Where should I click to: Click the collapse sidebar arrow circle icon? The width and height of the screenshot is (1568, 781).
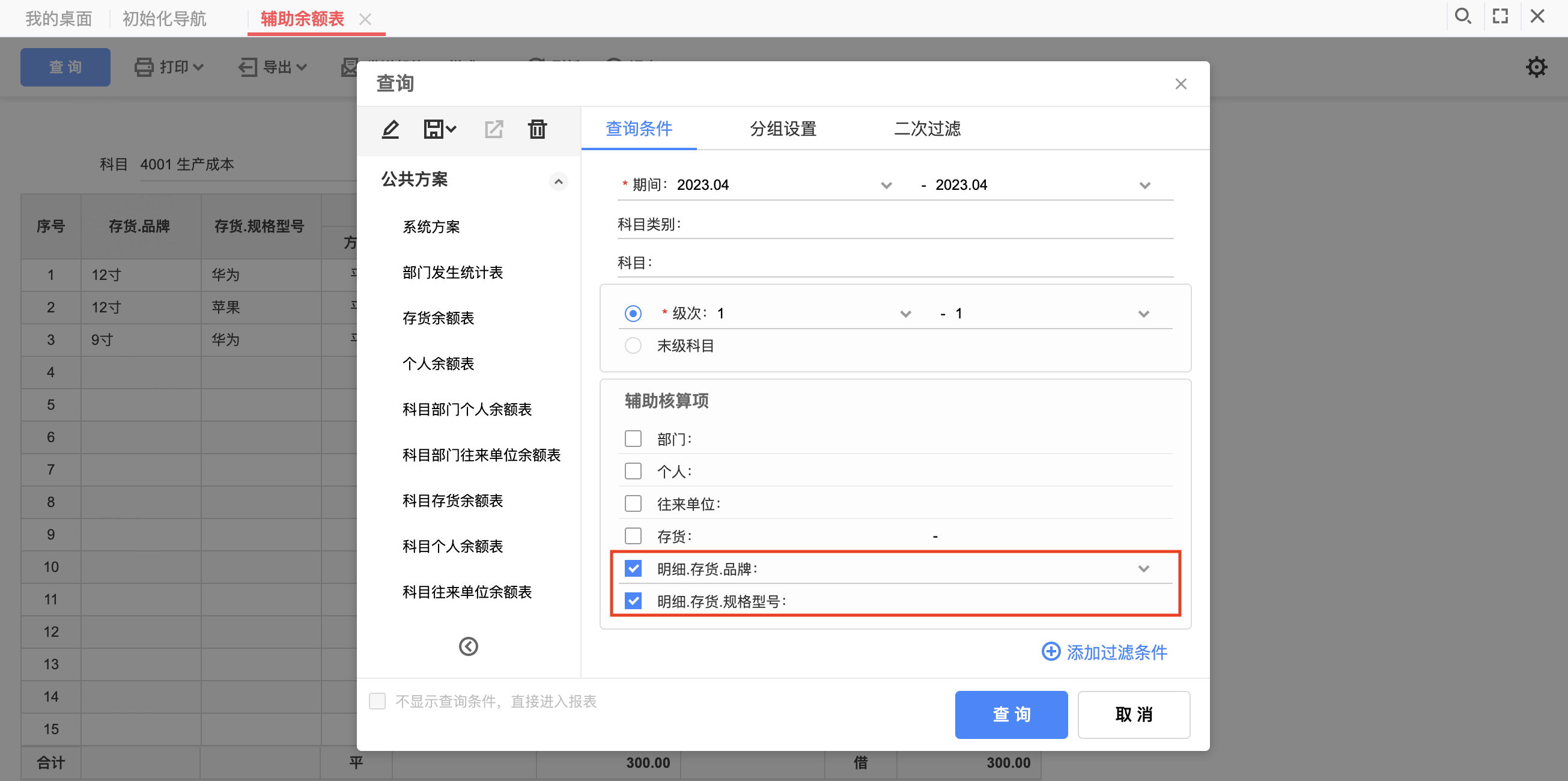point(468,646)
